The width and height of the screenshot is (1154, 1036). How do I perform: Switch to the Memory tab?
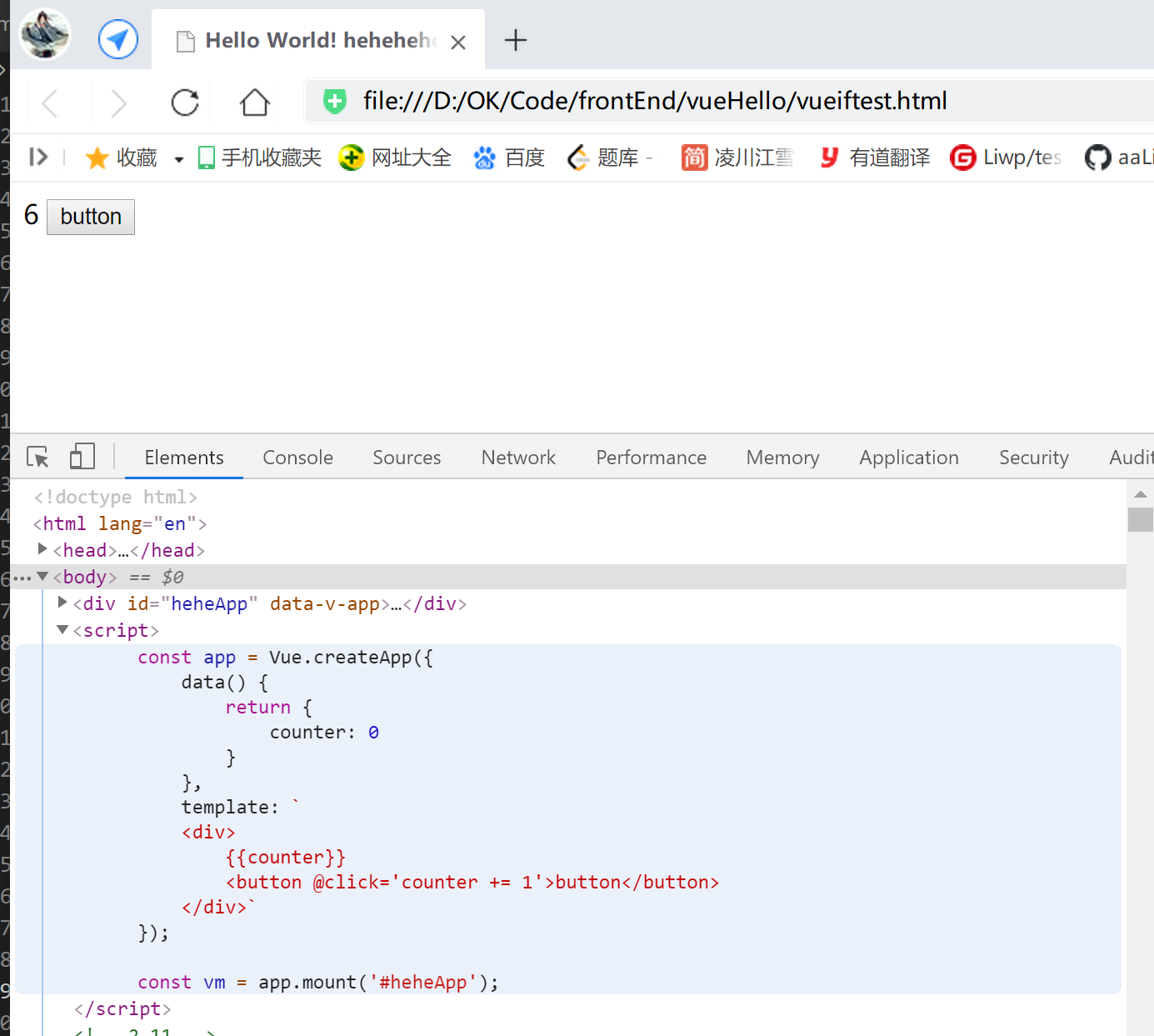click(782, 458)
